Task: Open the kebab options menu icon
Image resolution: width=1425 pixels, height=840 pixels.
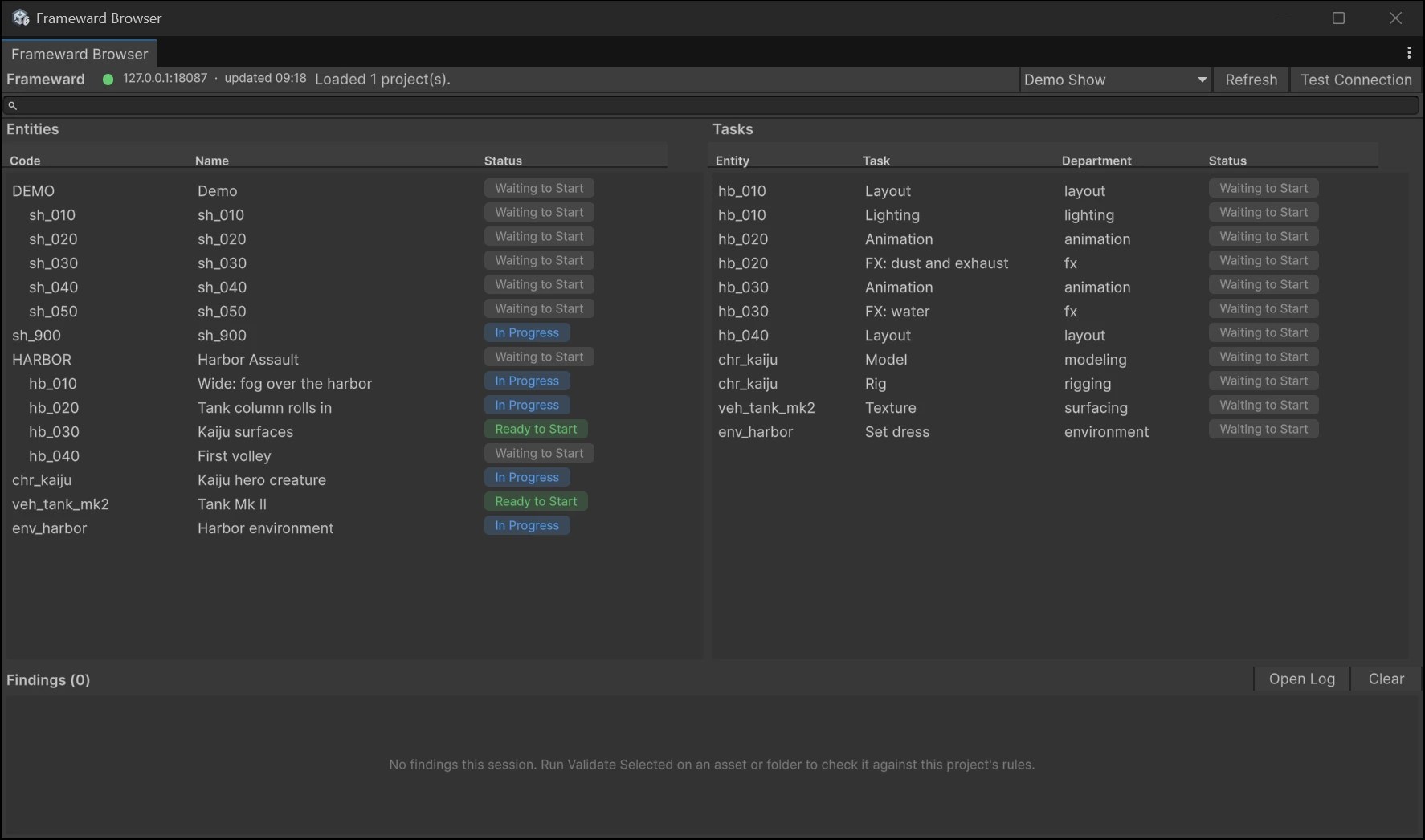Action: click(1409, 53)
